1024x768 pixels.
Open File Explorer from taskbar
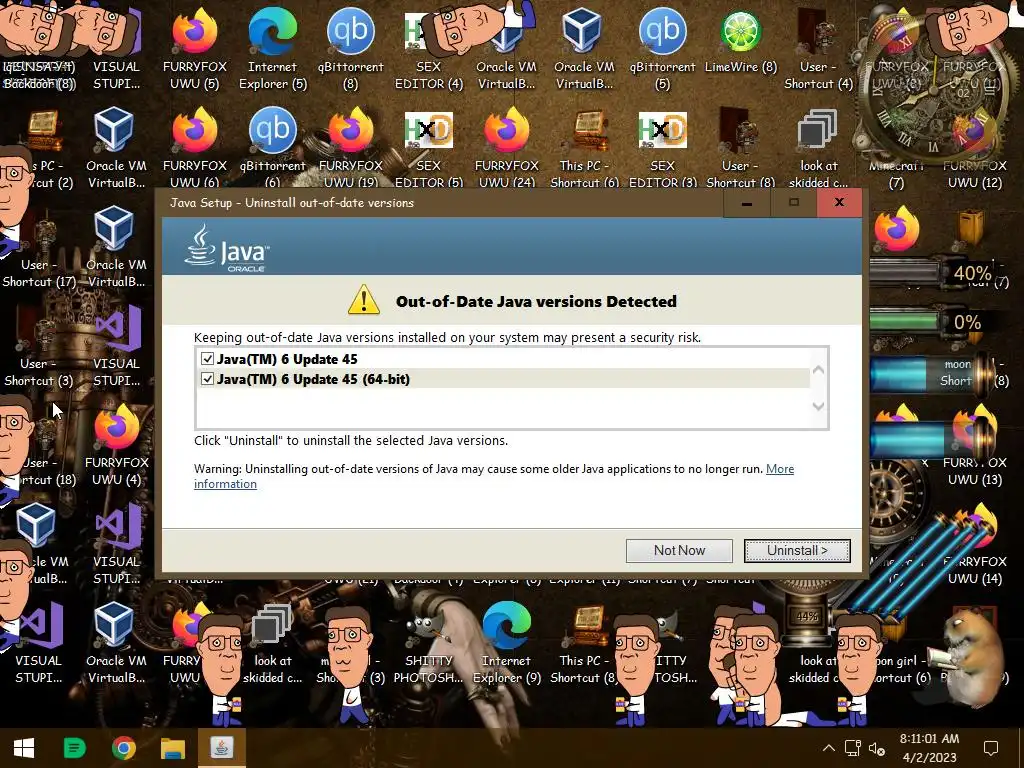[173, 748]
